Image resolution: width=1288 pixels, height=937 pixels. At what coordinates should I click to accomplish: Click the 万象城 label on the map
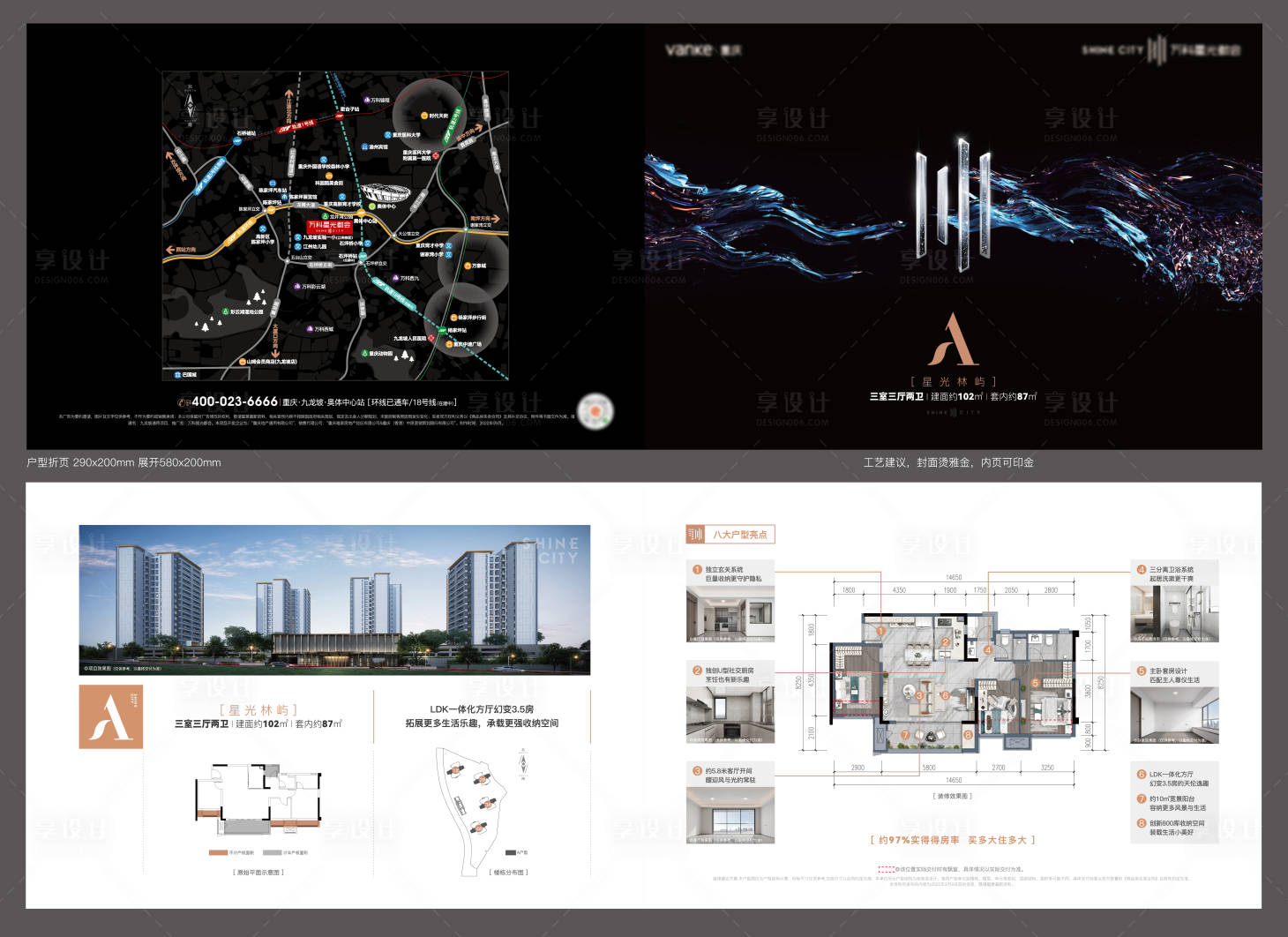point(478,265)
